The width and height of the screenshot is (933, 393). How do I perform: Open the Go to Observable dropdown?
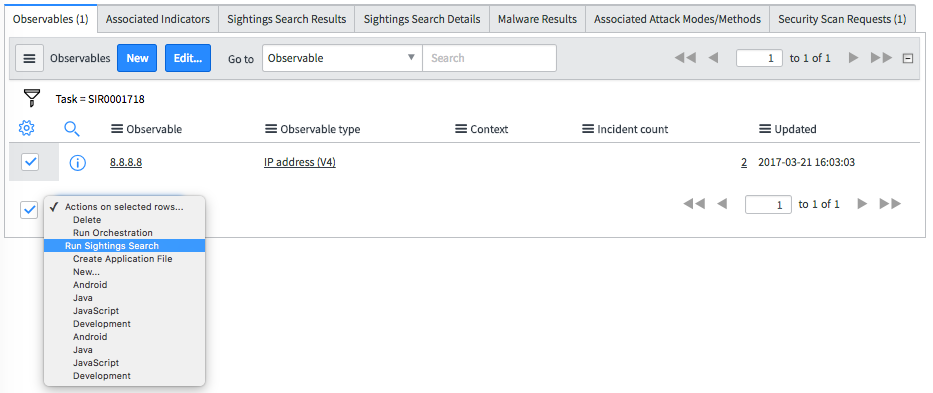click(342, 58)
